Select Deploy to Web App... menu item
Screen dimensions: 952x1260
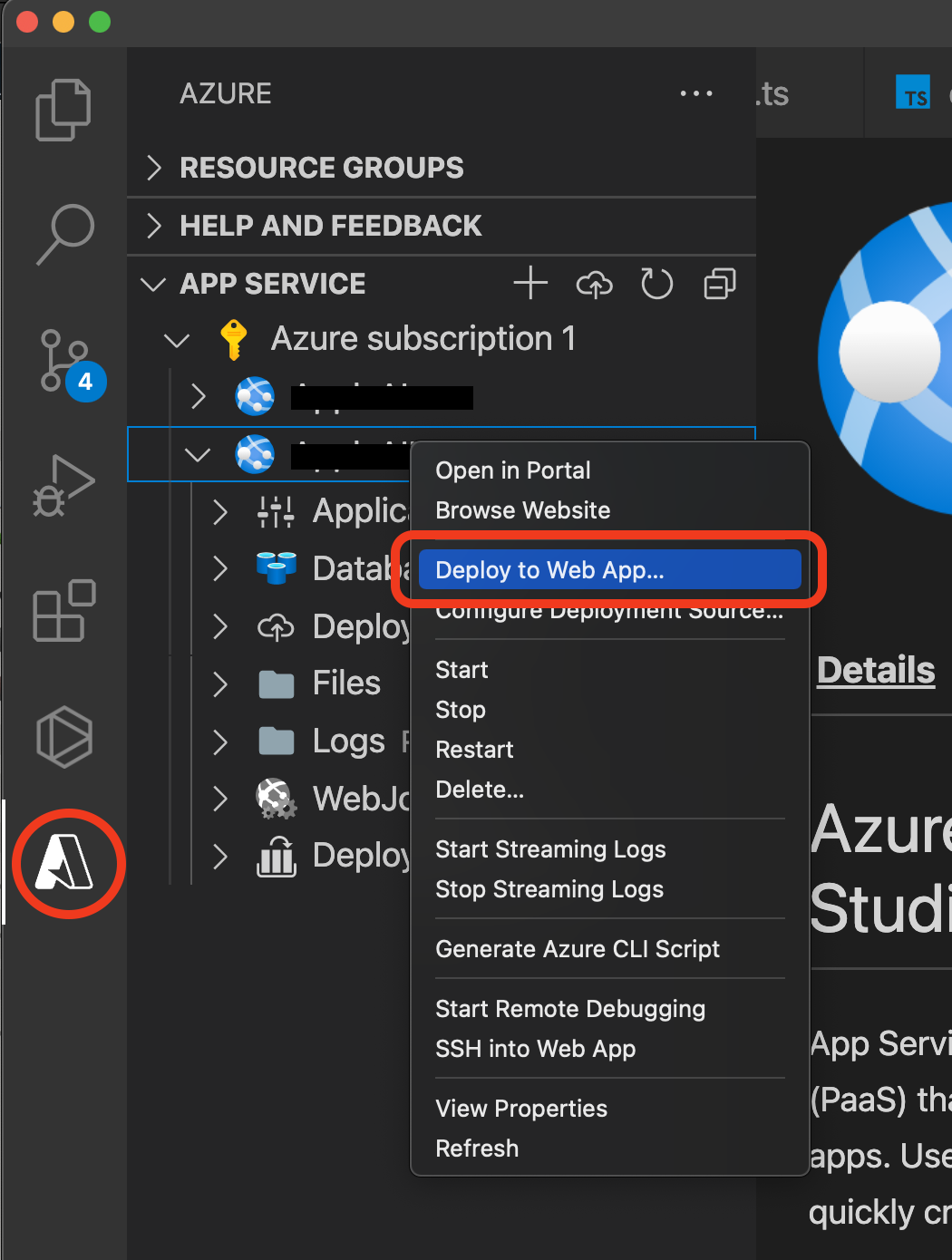pos(609,569)
